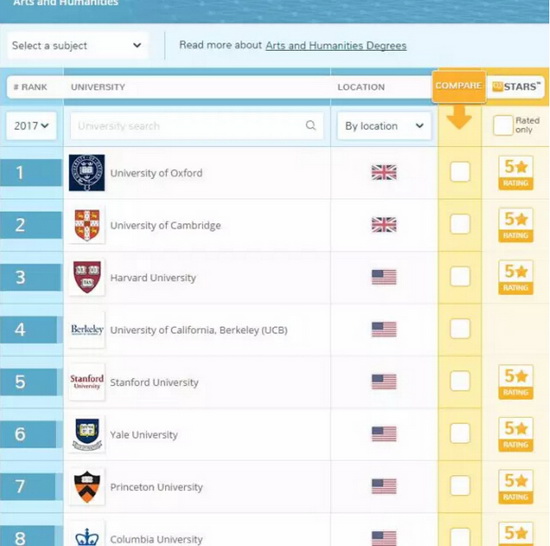Open the 2017 year dropdown
The width and height of the screenshot is (550, 546).
point(31,126)
